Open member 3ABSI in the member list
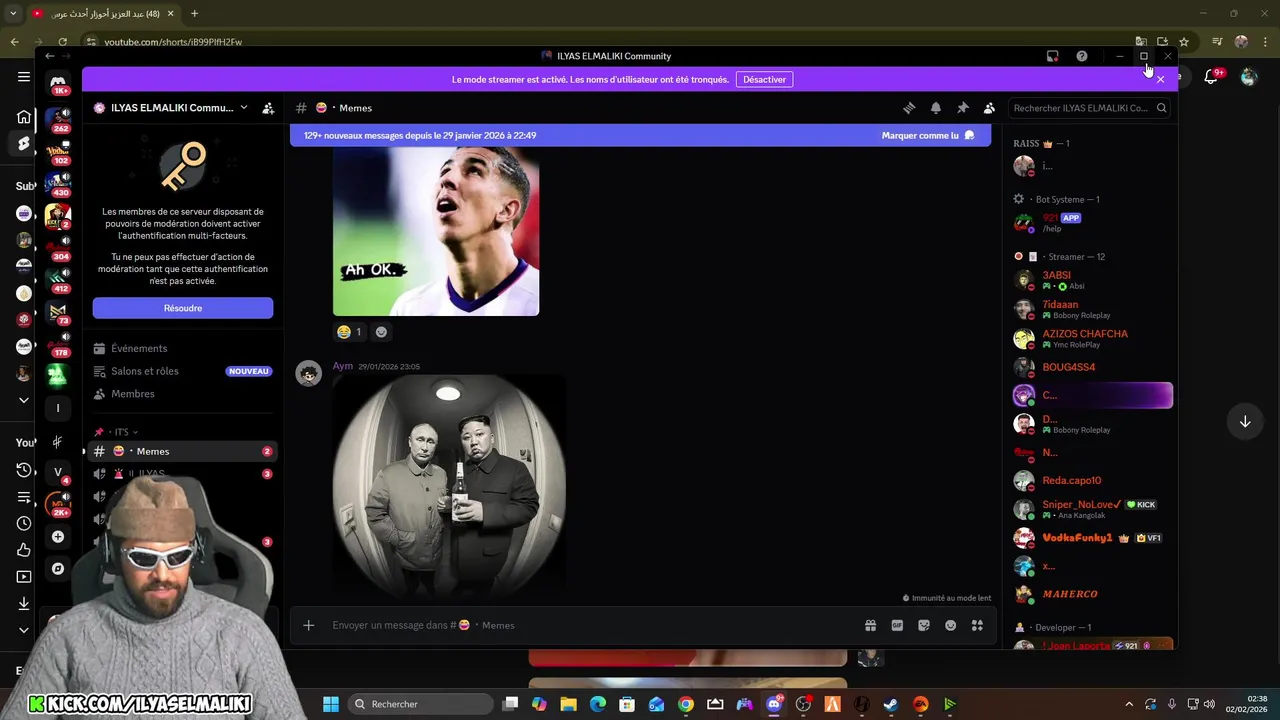 coord(1090,280)
